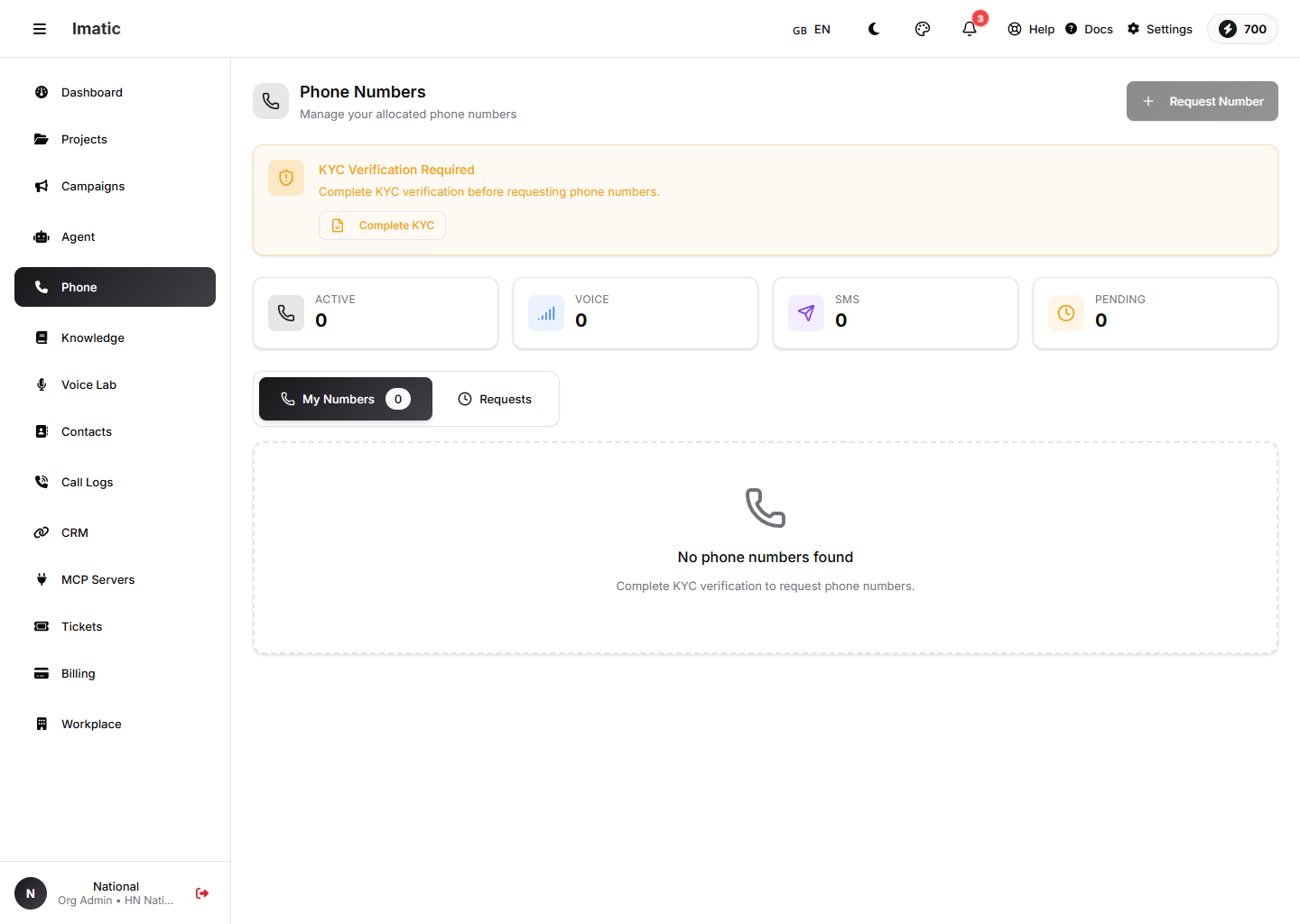
Task: Click the Phone Numbers header icon
Action: tap(271, 102)
